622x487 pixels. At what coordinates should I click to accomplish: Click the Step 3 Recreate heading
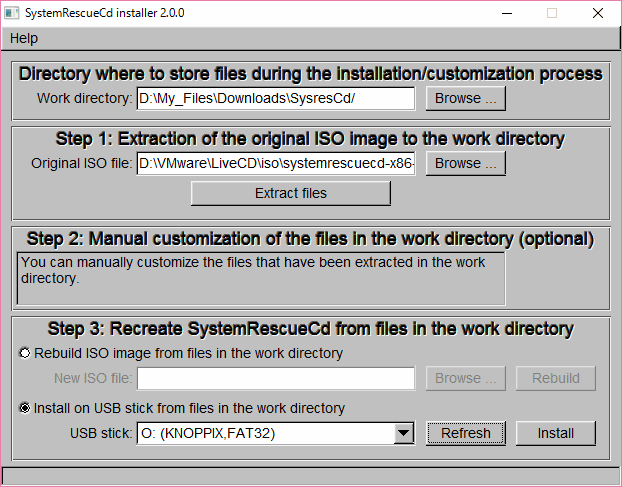click(x=311, y=329)
